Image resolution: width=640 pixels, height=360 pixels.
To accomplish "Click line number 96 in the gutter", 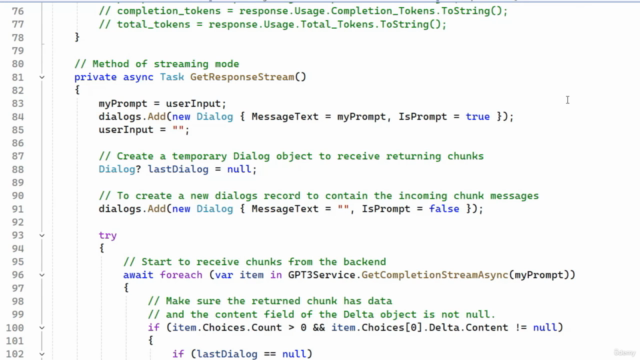I will coord(18,275).
